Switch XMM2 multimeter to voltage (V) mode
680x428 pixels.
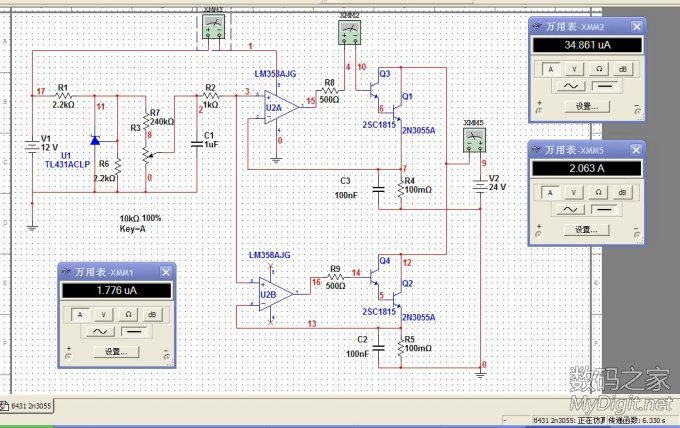(x=575, y=69)
